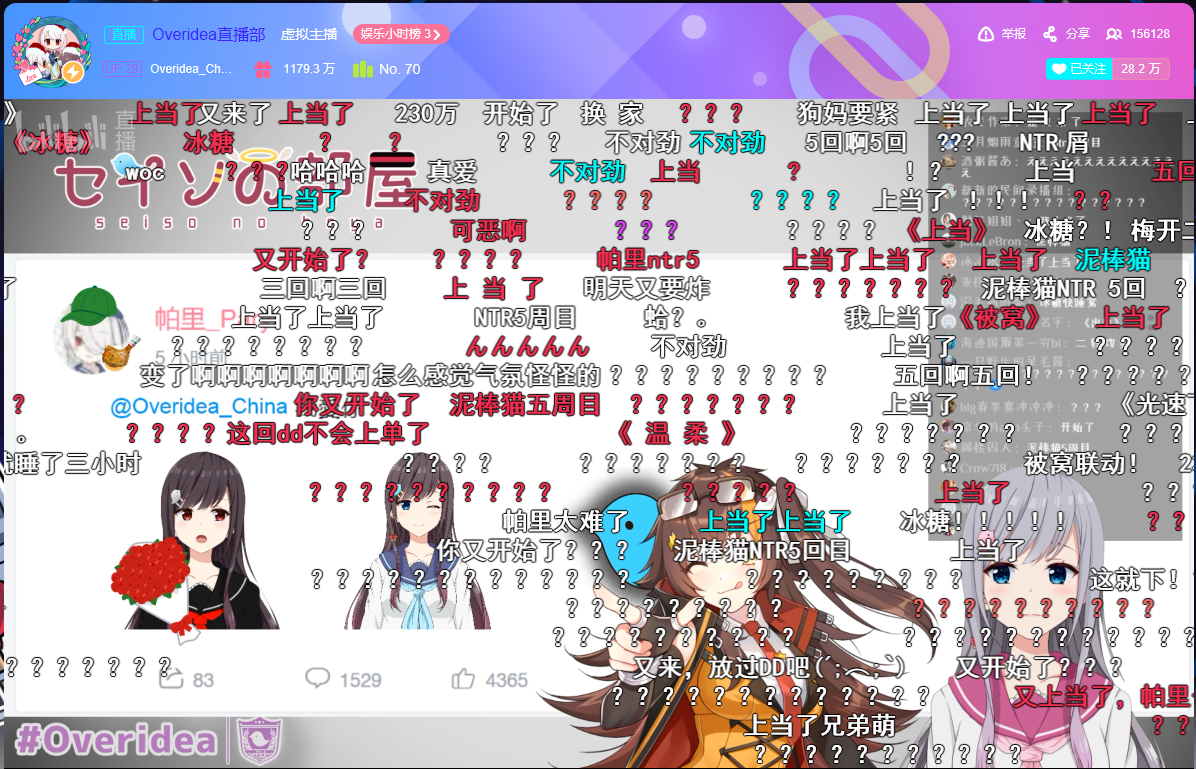This screenshot has width=1196, height=769.
Task: Click the report (举报) warning icon
Action: [986, 34]
